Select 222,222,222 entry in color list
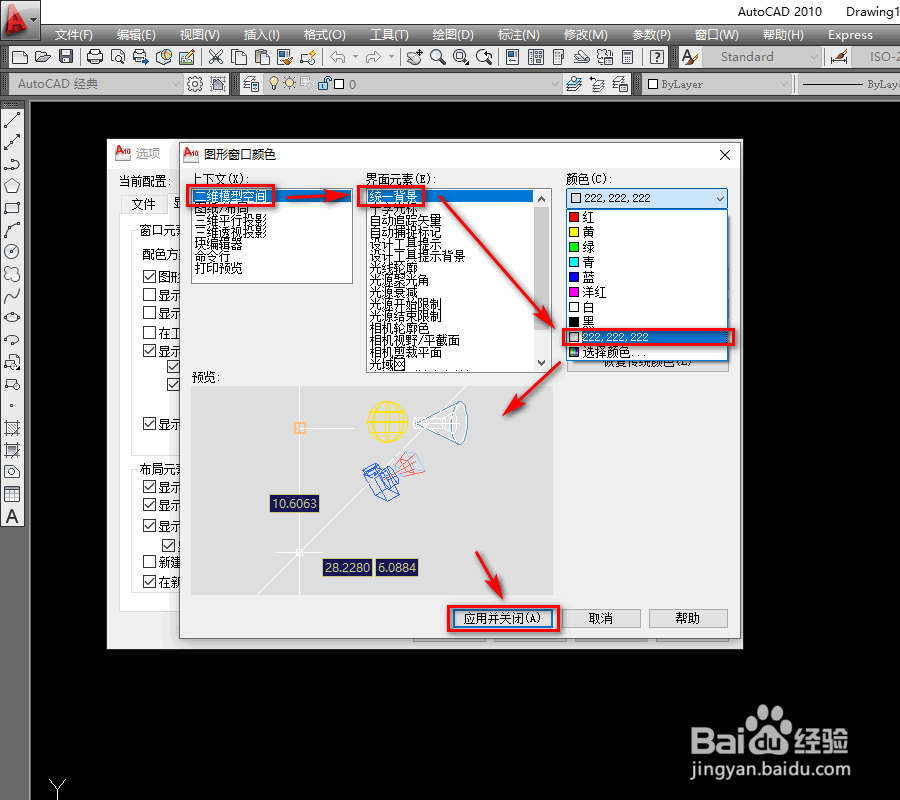900x800 pixels. (647, 337)
